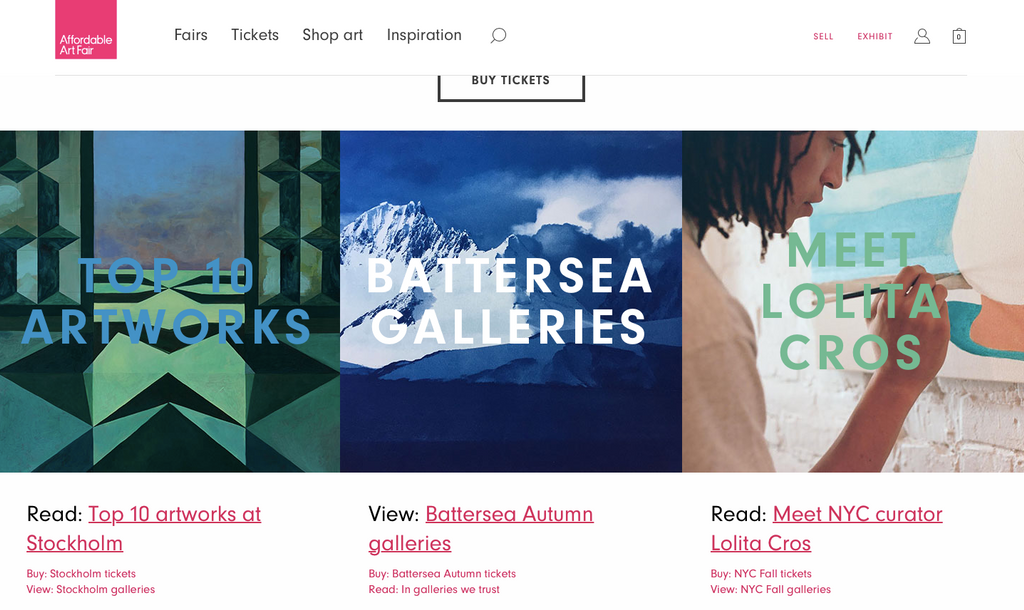Open the Top 10 Artworks image tile
The height and width of the screenshot is (610, 1024).
170,301
